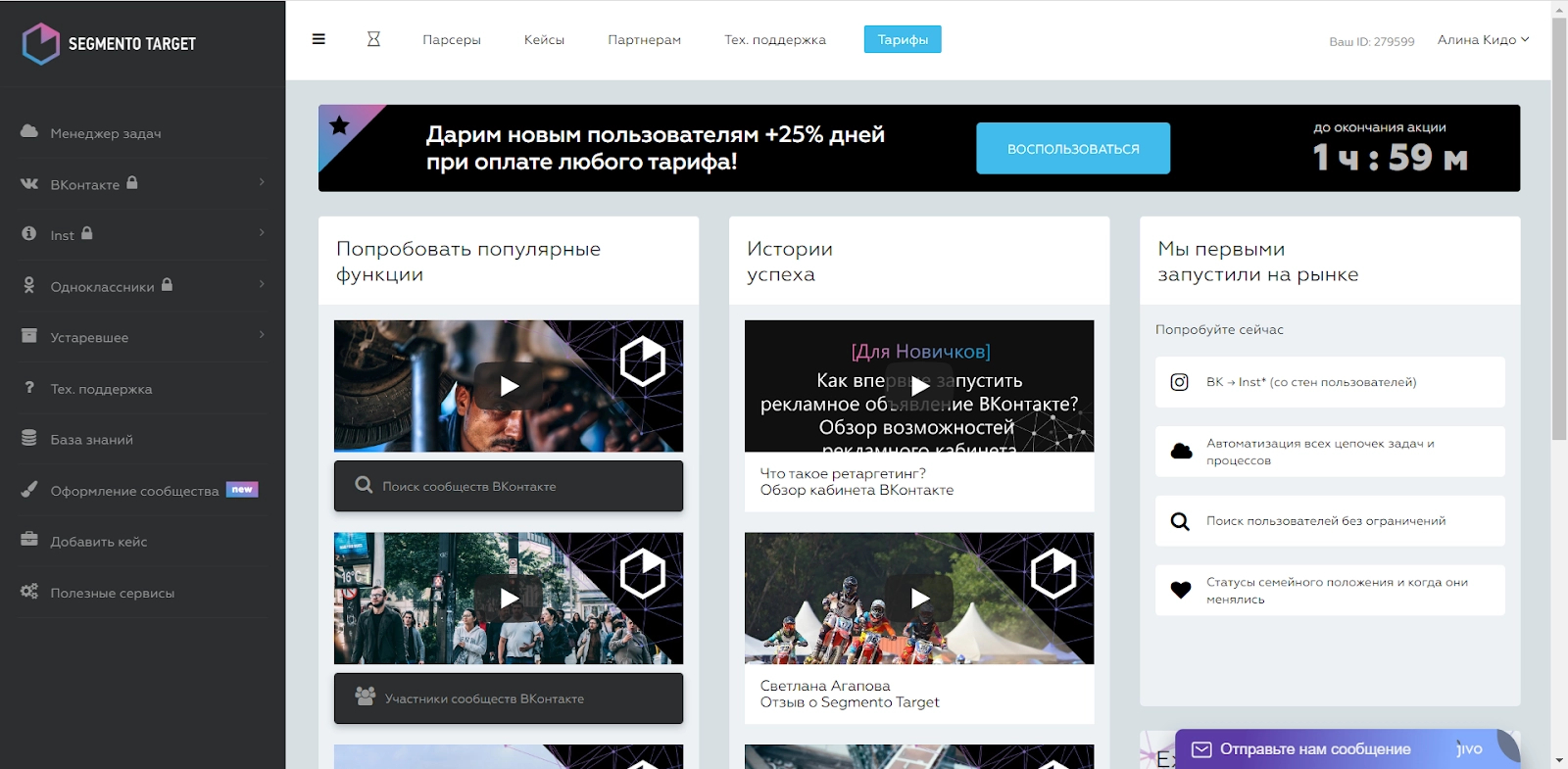The width and height of the screenshot is (1568, 769).
Task: Click the search icon in Поиск сообществ button
Action: point(364,485)
